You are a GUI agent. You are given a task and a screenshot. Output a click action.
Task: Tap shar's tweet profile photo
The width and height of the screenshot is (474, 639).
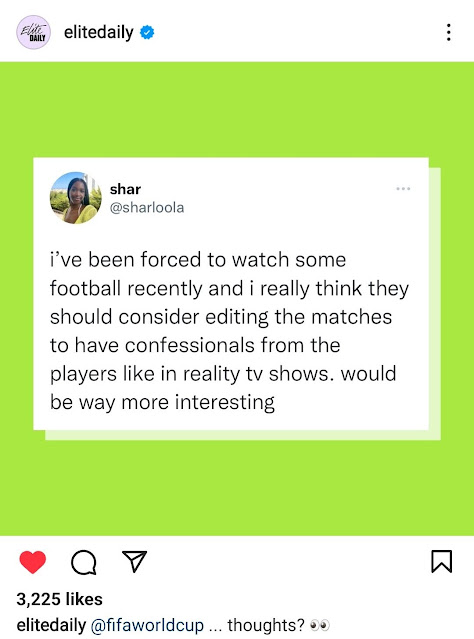(x=75, y=198)
